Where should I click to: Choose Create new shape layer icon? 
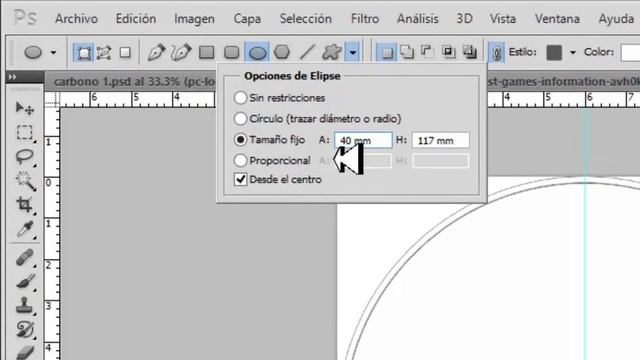coord(386,53)
